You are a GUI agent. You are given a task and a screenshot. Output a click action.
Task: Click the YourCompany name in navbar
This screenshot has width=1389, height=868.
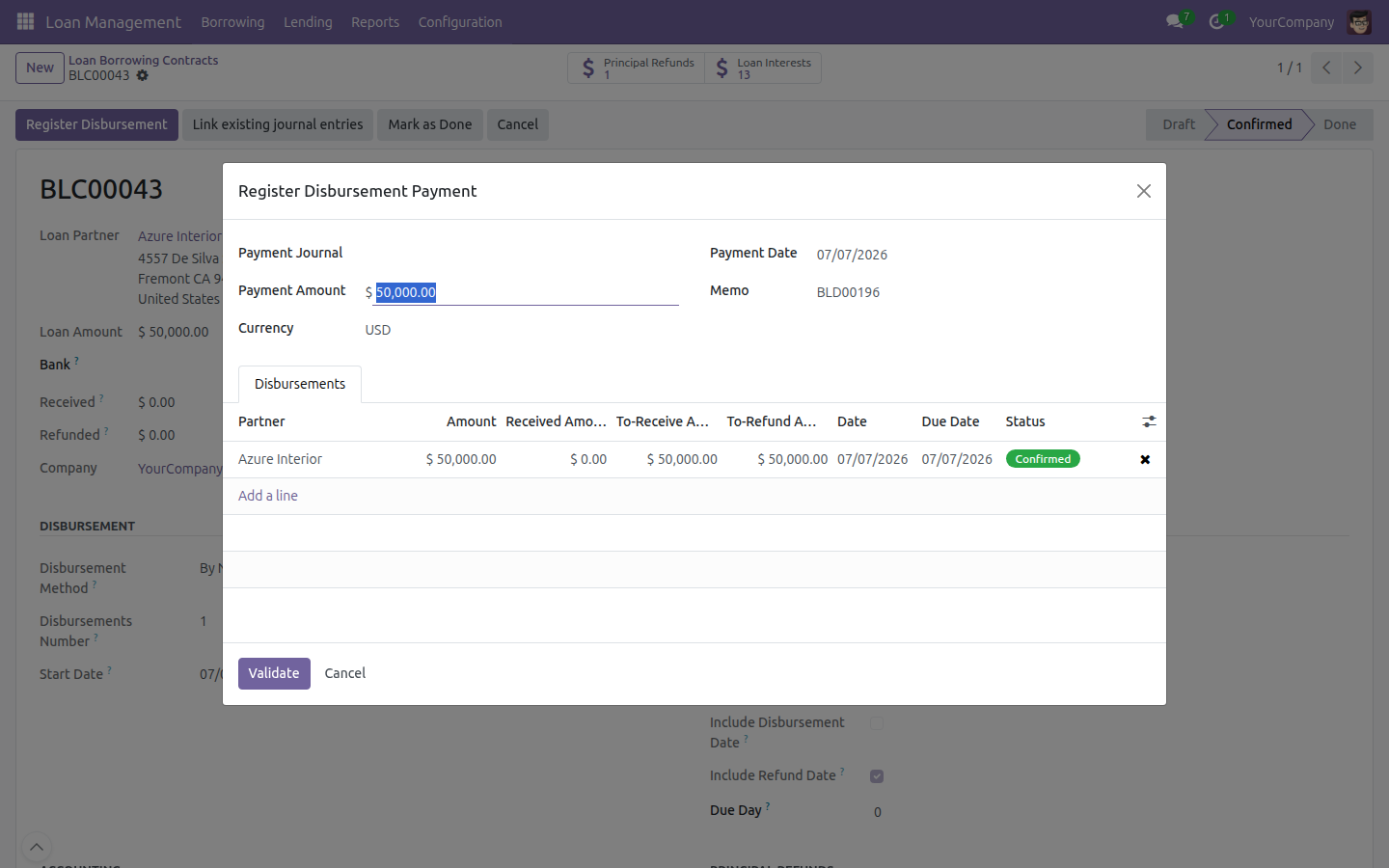[1292, 21]
